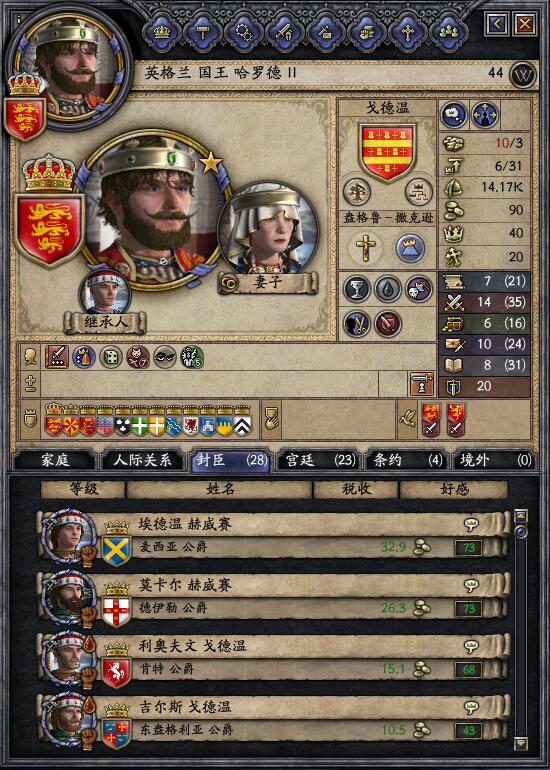Screen dimensions: 550x770
Task: Click the dice trait icon
Action: [111, 358]
